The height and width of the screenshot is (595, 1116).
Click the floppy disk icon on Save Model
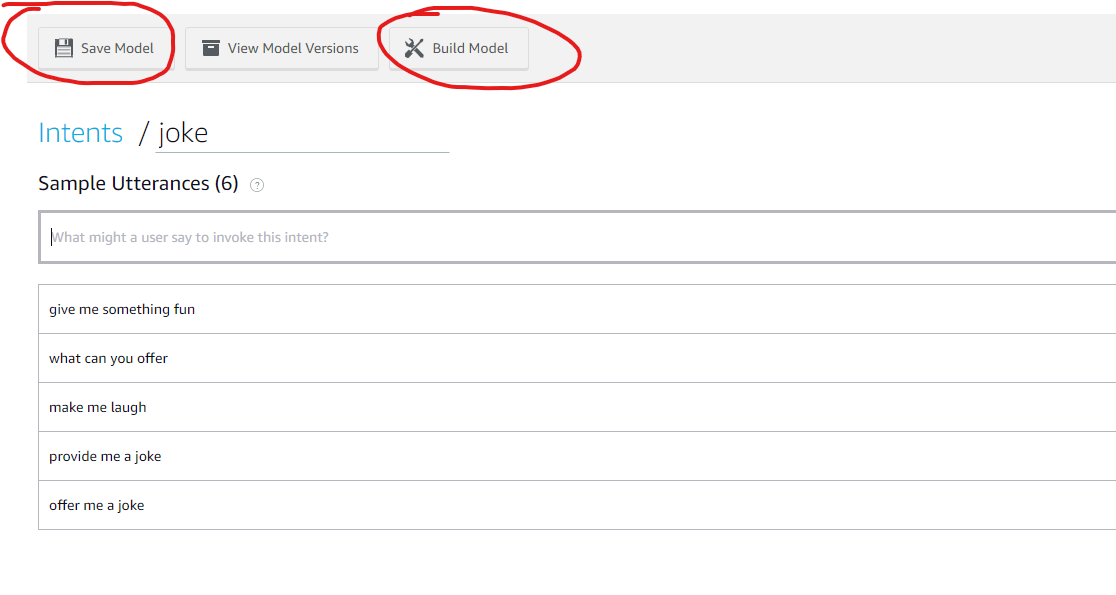(x=64, y=48)
